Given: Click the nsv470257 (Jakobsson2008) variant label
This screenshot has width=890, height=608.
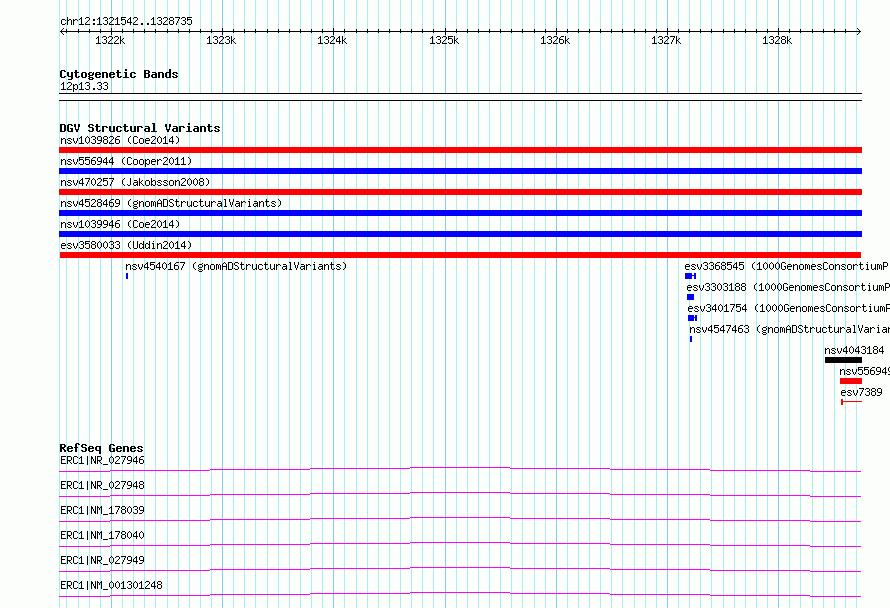Looking at the screenshot, I should 135,182.
